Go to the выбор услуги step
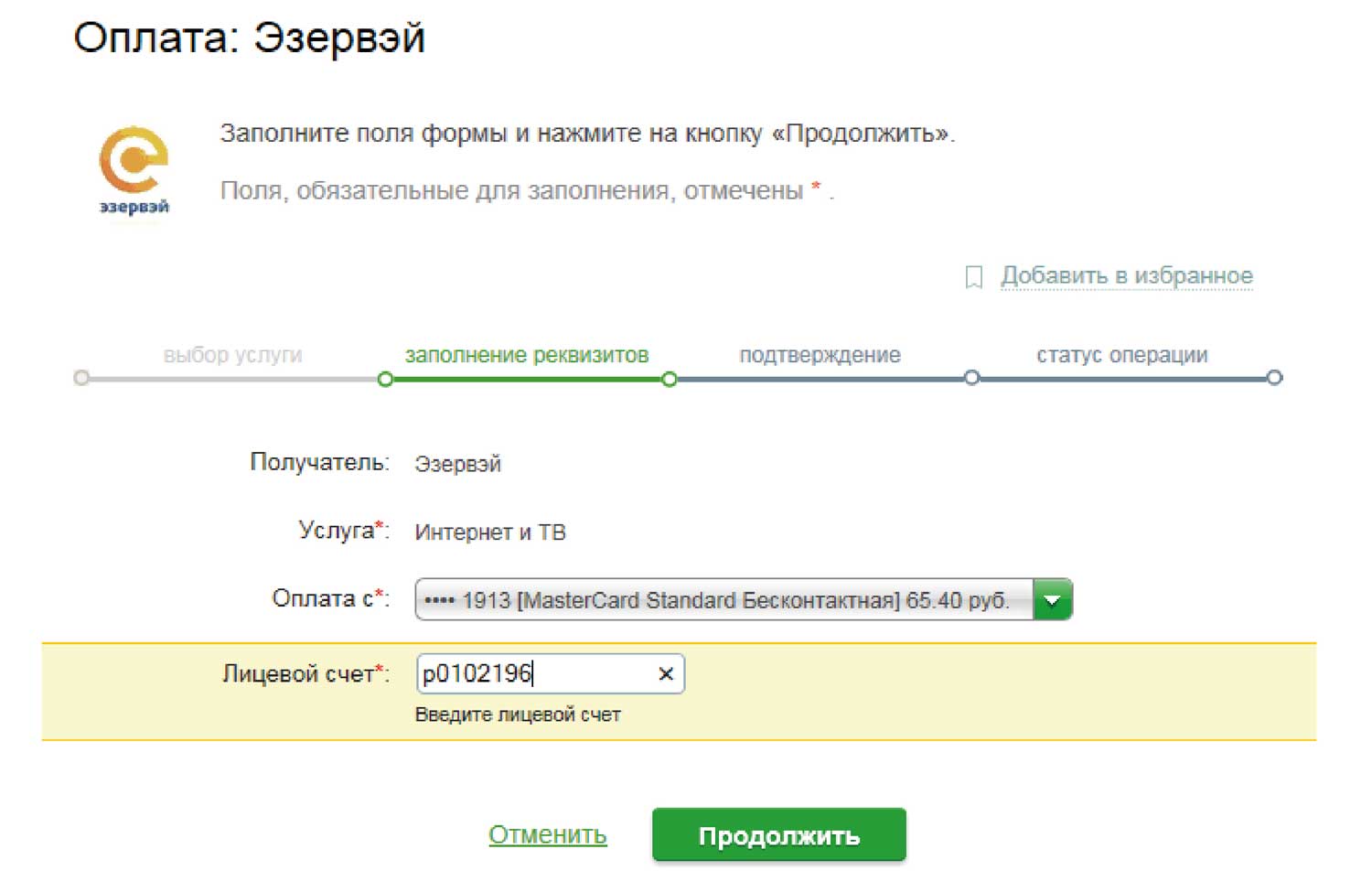Viewport: 1372px width, 892px height. [232, 355]
